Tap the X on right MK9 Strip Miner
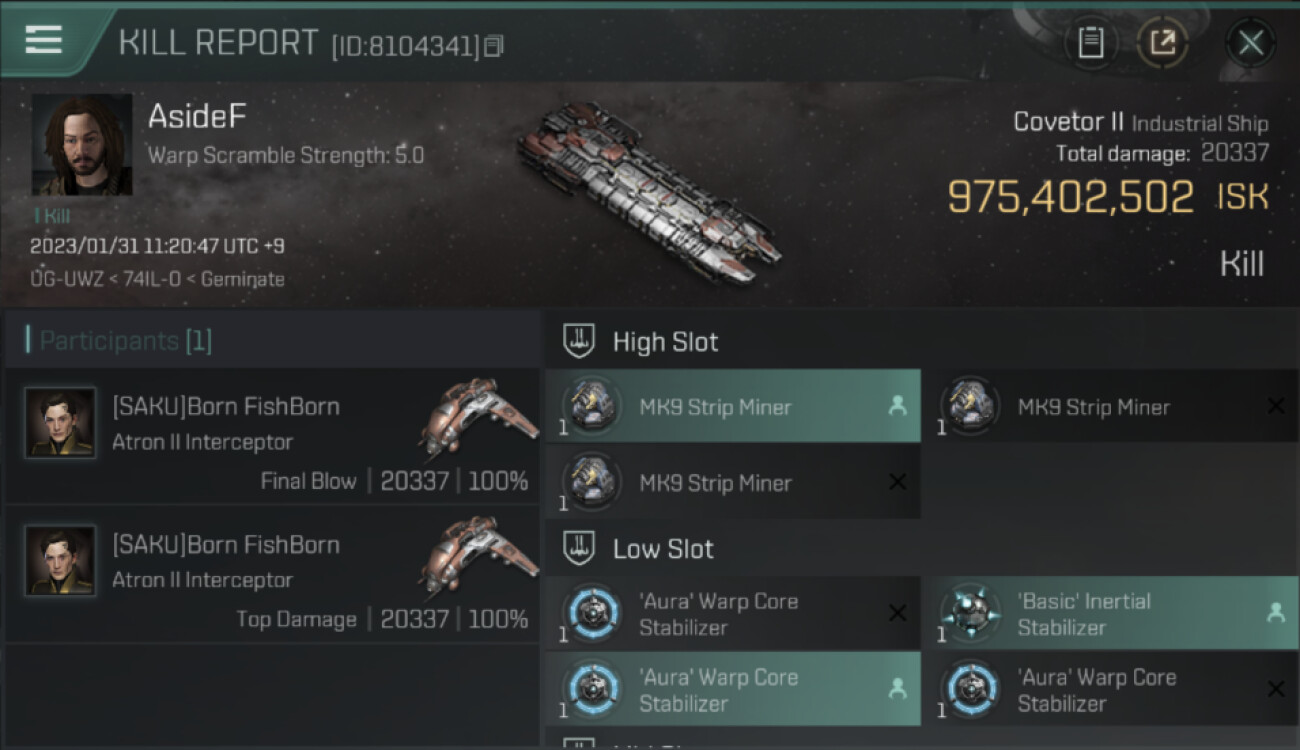The width and height of the screenshot is (1300, 750). pos(1275,406)
